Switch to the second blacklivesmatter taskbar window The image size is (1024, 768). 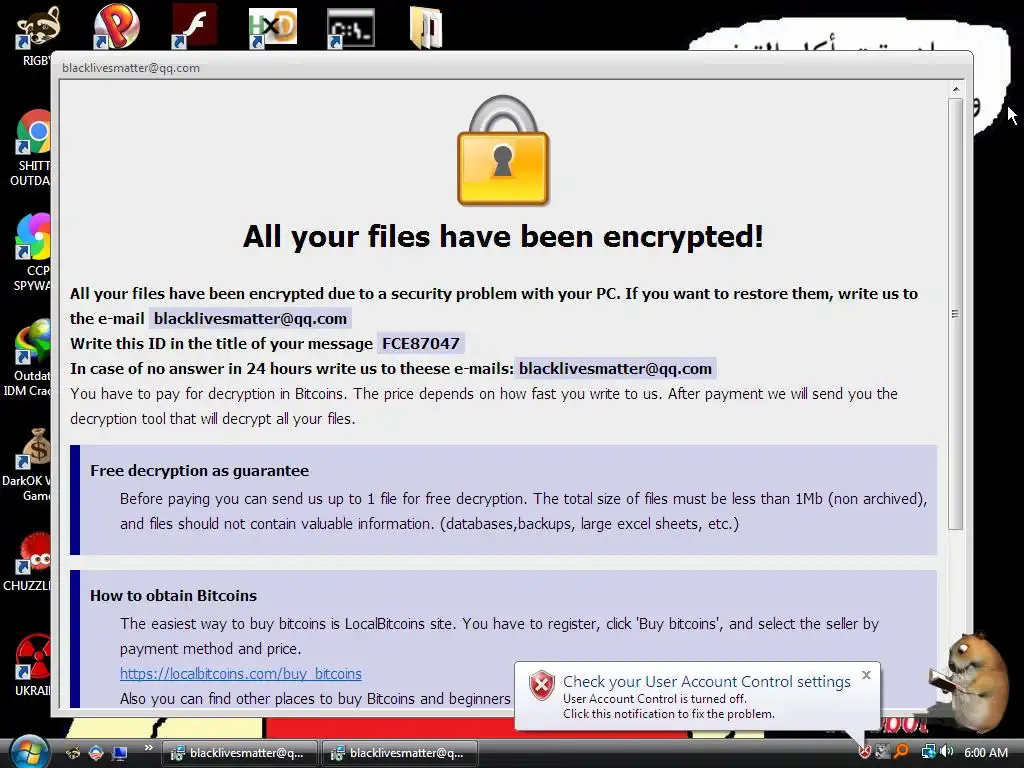coord(399,753)
